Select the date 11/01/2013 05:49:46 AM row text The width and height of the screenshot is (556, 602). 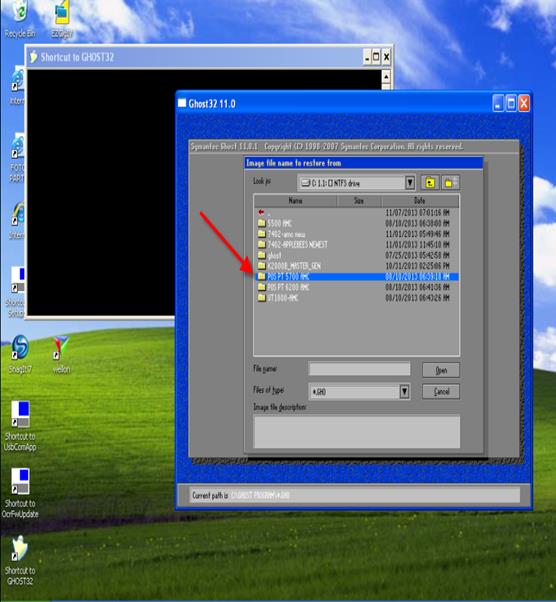417,234
